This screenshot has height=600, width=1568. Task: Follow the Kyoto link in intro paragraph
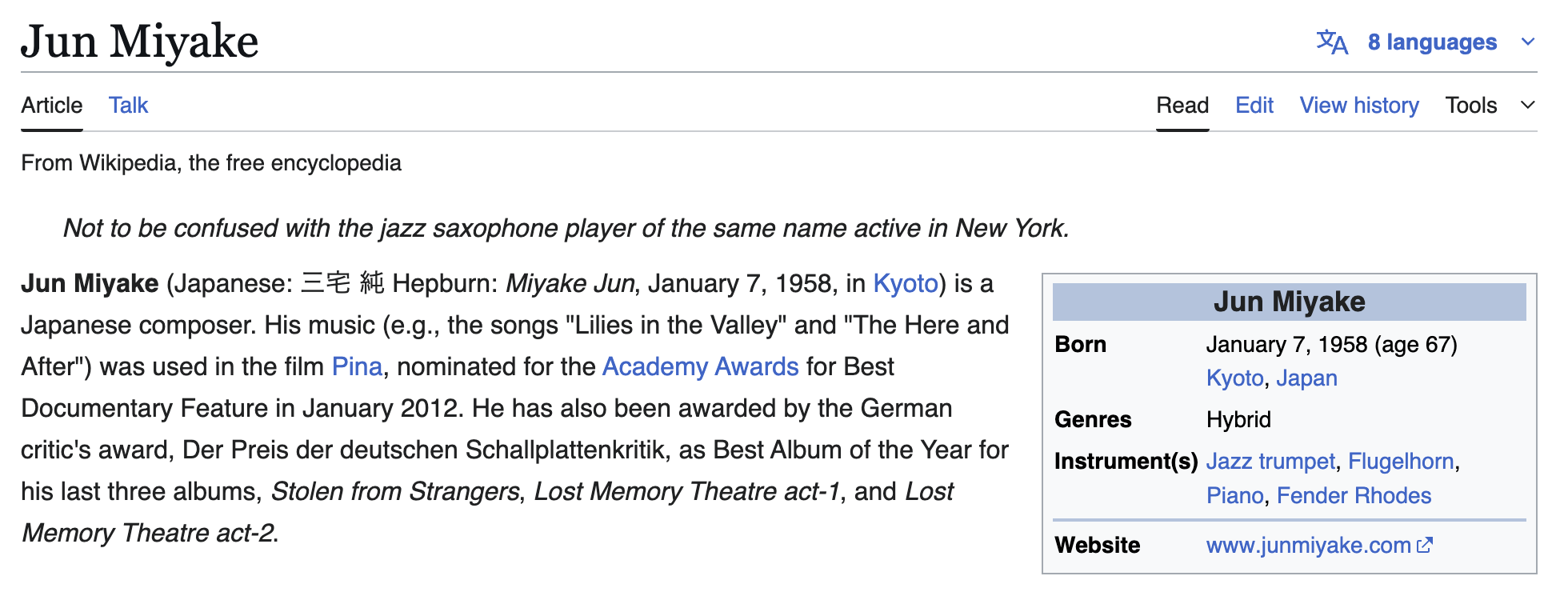pos(905,283)
